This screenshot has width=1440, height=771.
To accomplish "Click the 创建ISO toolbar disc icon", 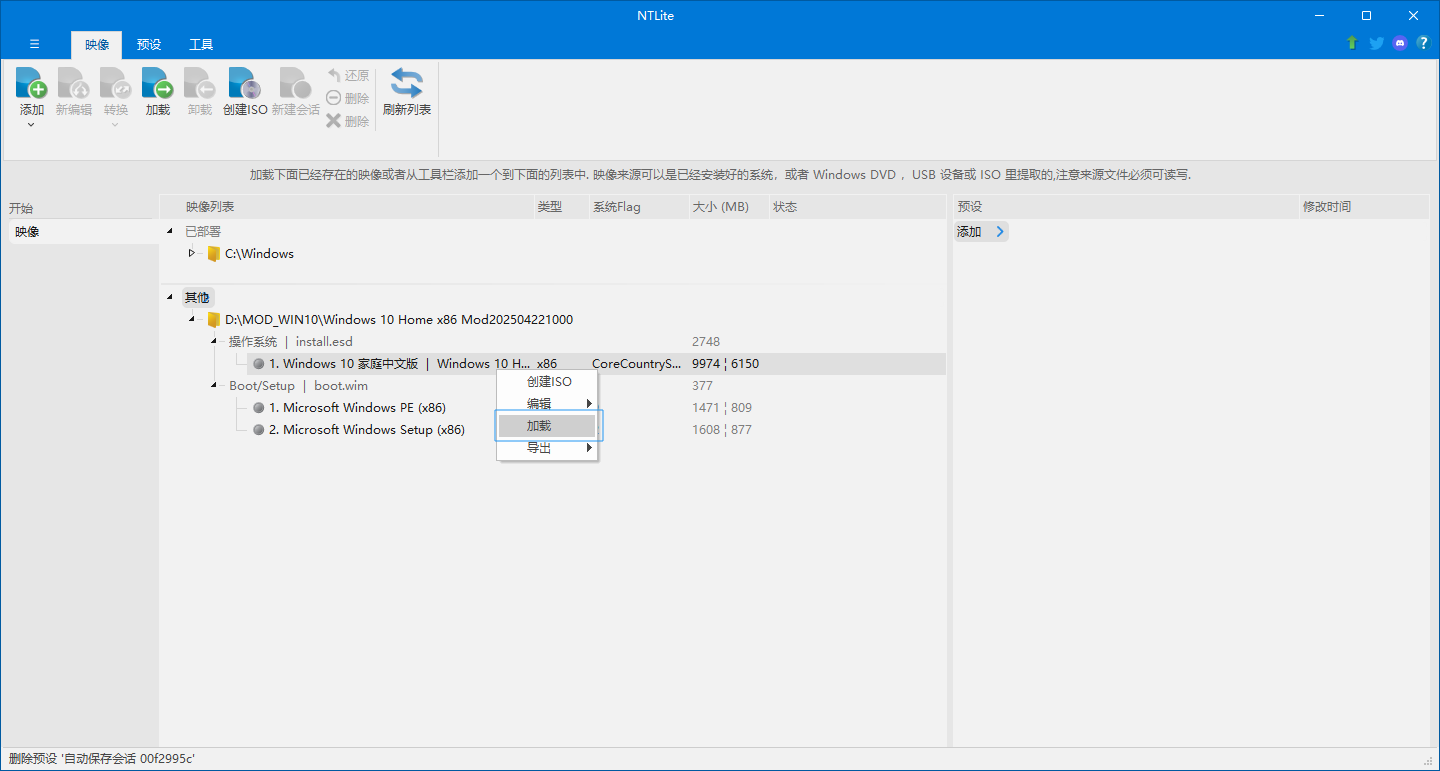I will (245, 83).
